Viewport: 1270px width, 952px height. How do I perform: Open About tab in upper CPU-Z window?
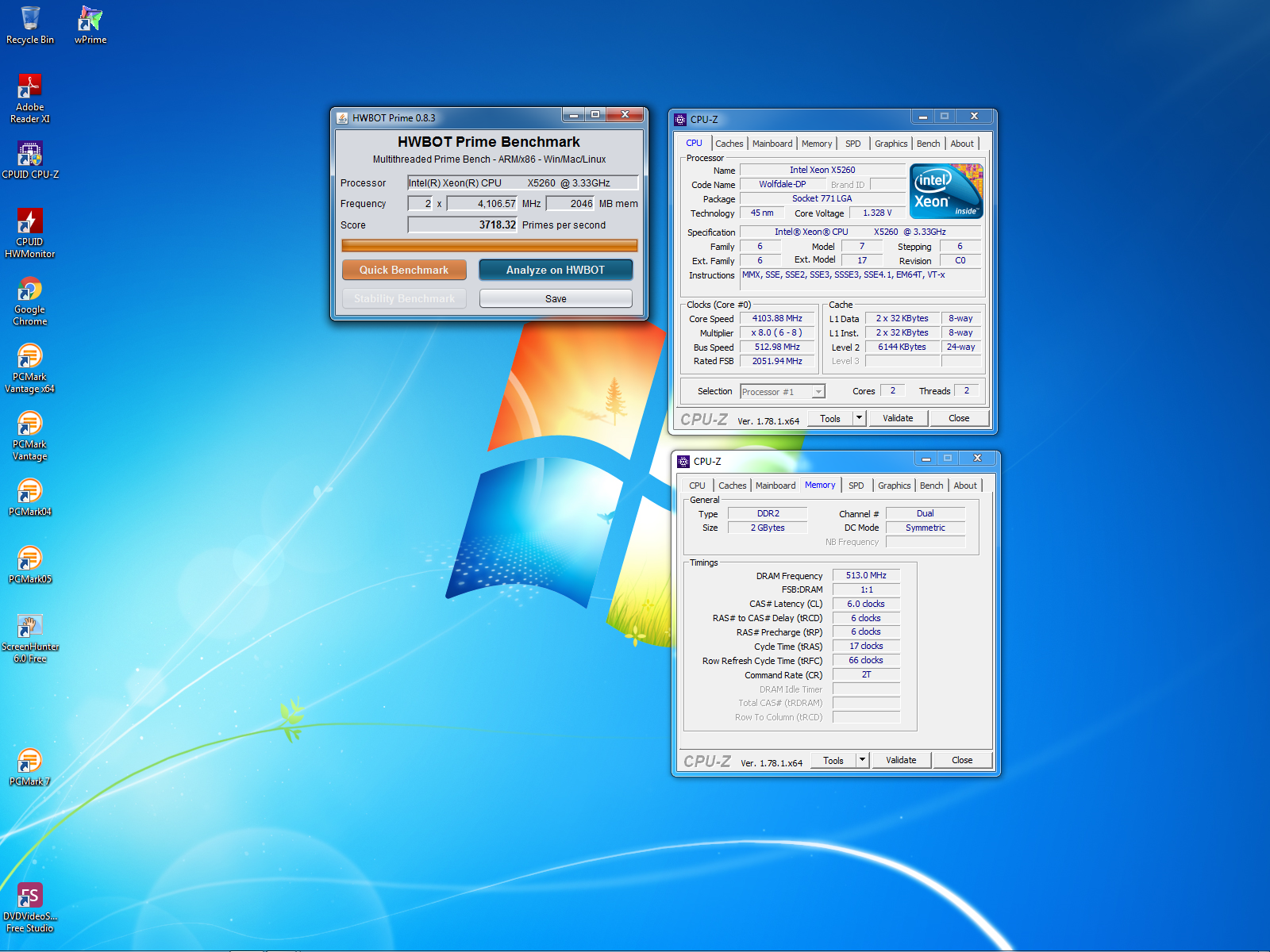[962, 144]
